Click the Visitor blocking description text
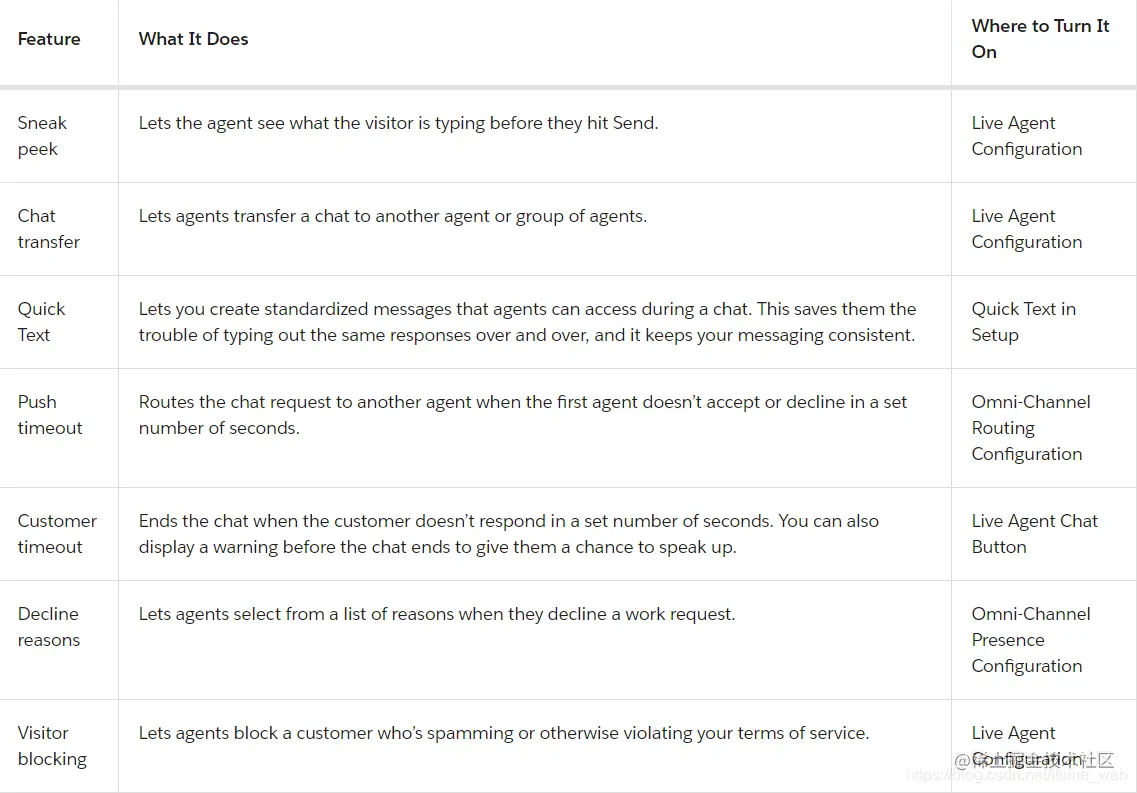 [504, 733]
